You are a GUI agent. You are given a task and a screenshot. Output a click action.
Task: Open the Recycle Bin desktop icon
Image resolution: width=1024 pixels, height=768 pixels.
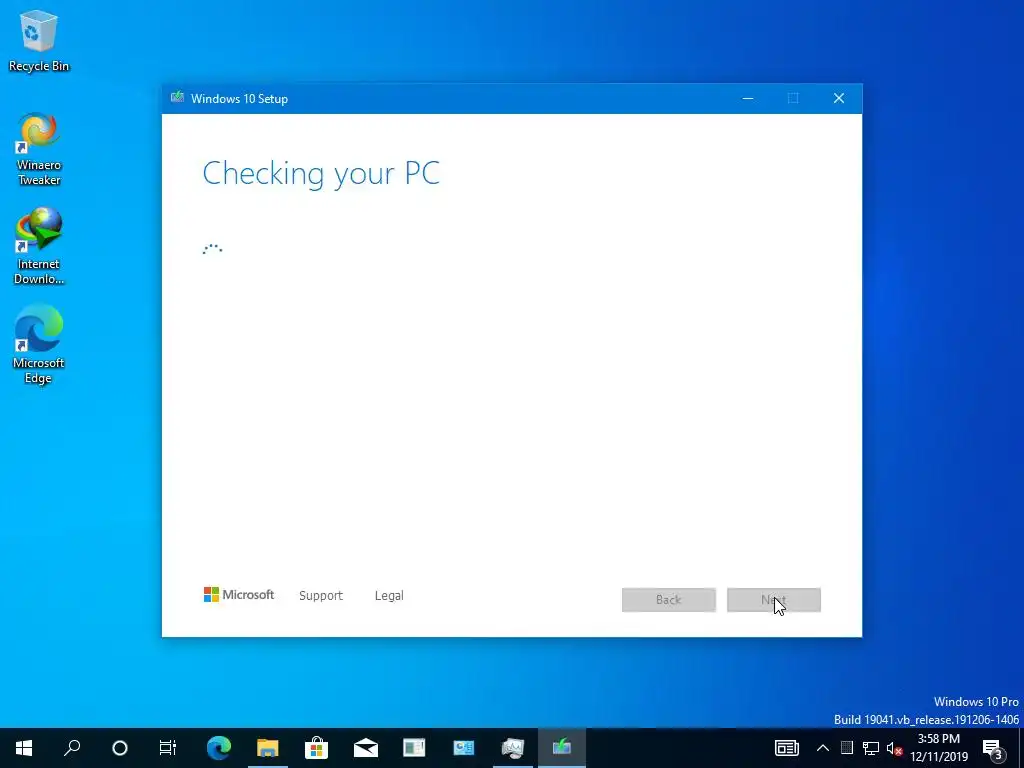[39, 40]
